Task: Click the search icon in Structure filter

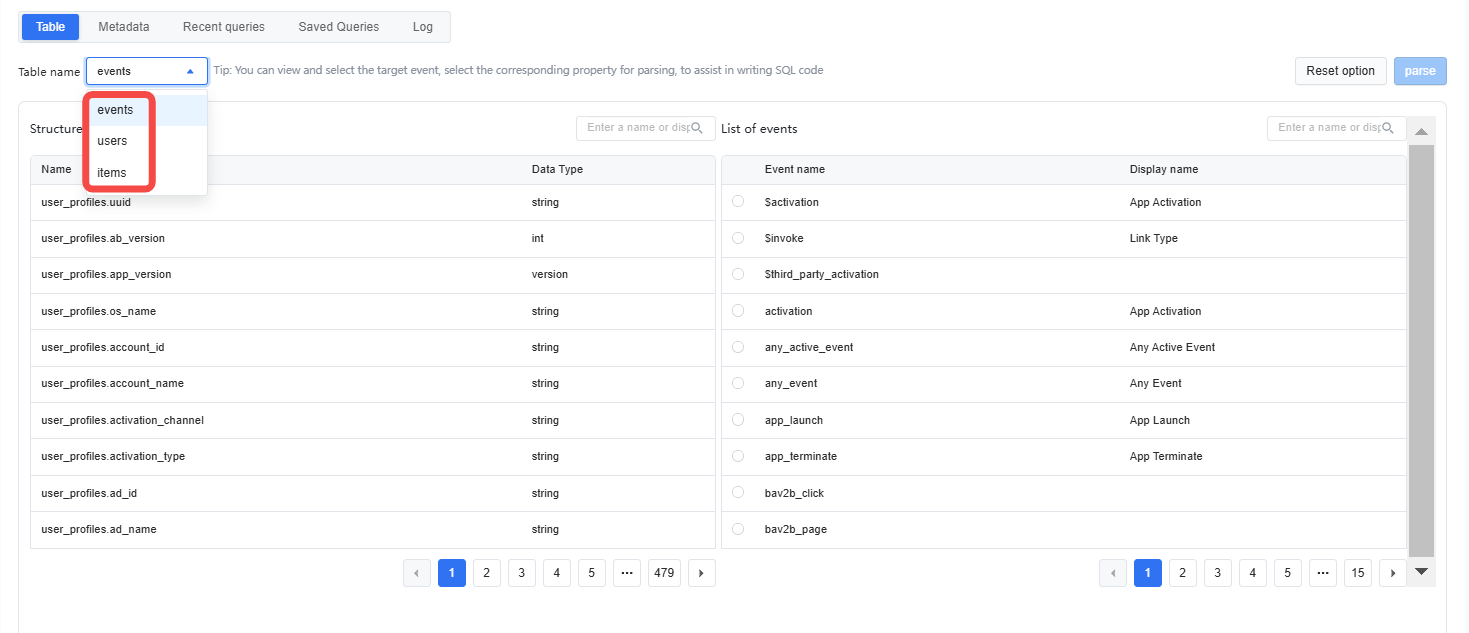Action: (x=698, y=128)
